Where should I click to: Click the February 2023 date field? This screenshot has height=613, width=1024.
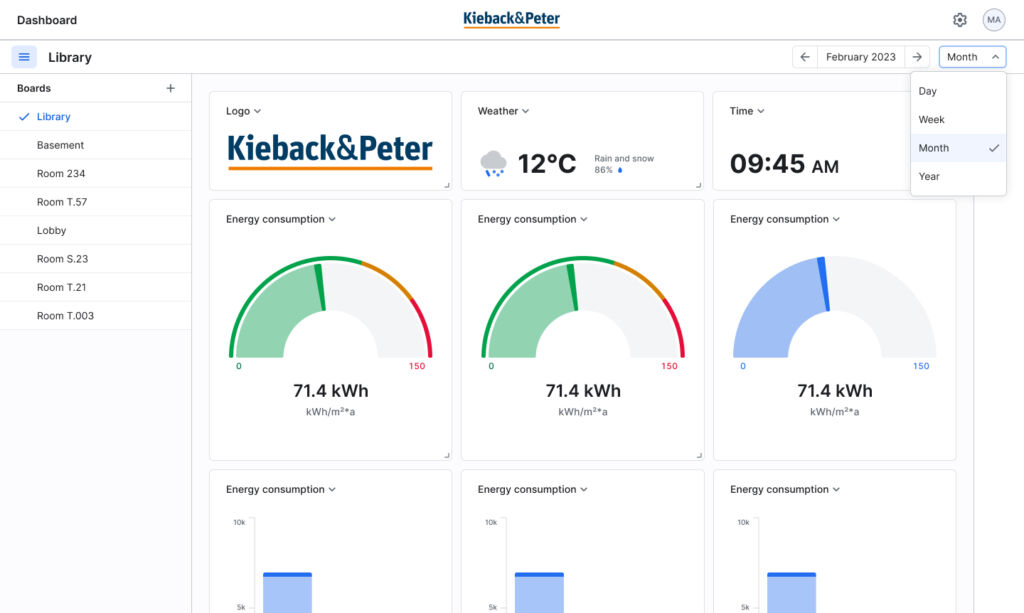coord(861,57)
